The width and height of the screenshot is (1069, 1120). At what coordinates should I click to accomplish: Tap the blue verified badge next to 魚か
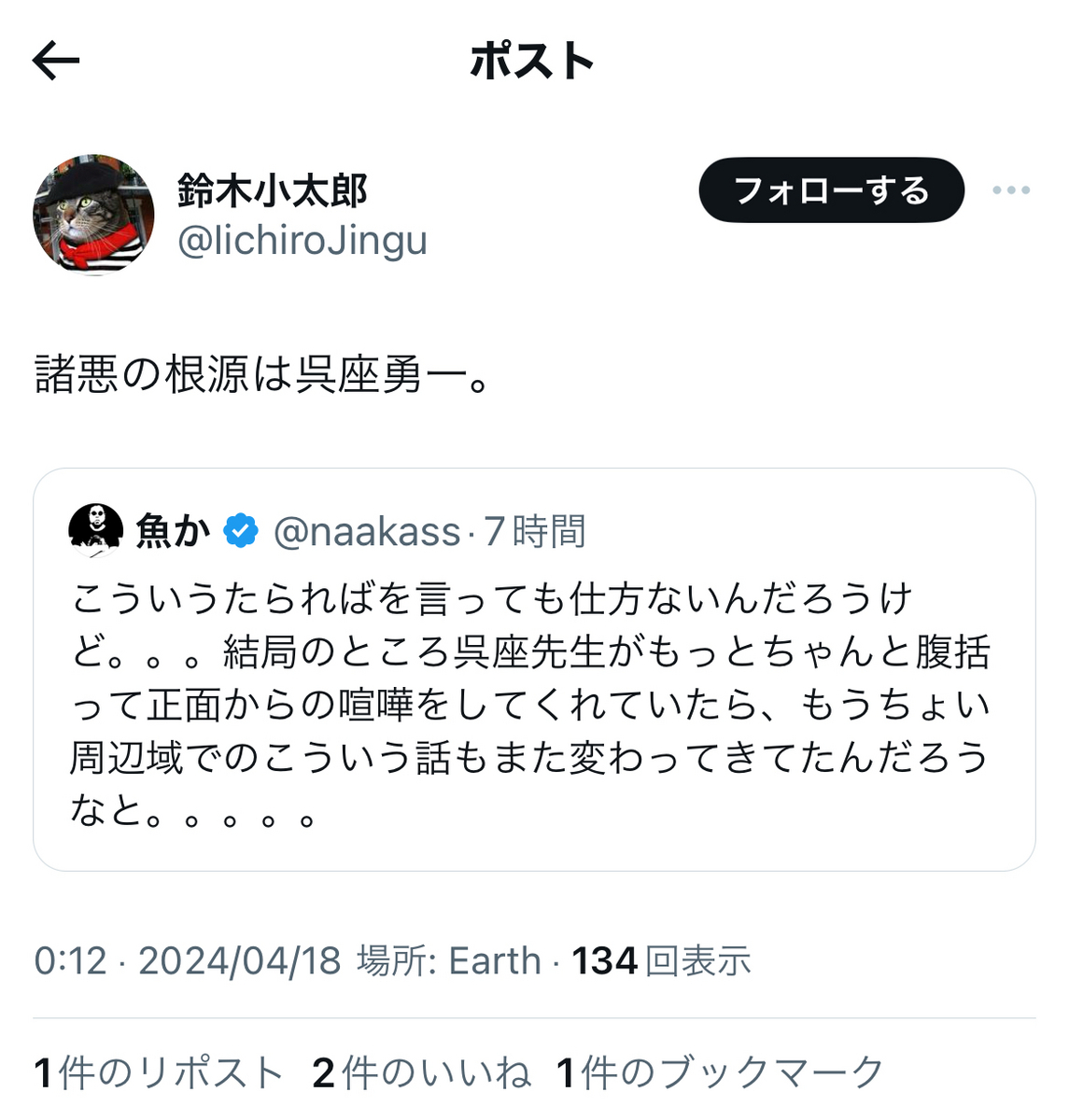241,530
